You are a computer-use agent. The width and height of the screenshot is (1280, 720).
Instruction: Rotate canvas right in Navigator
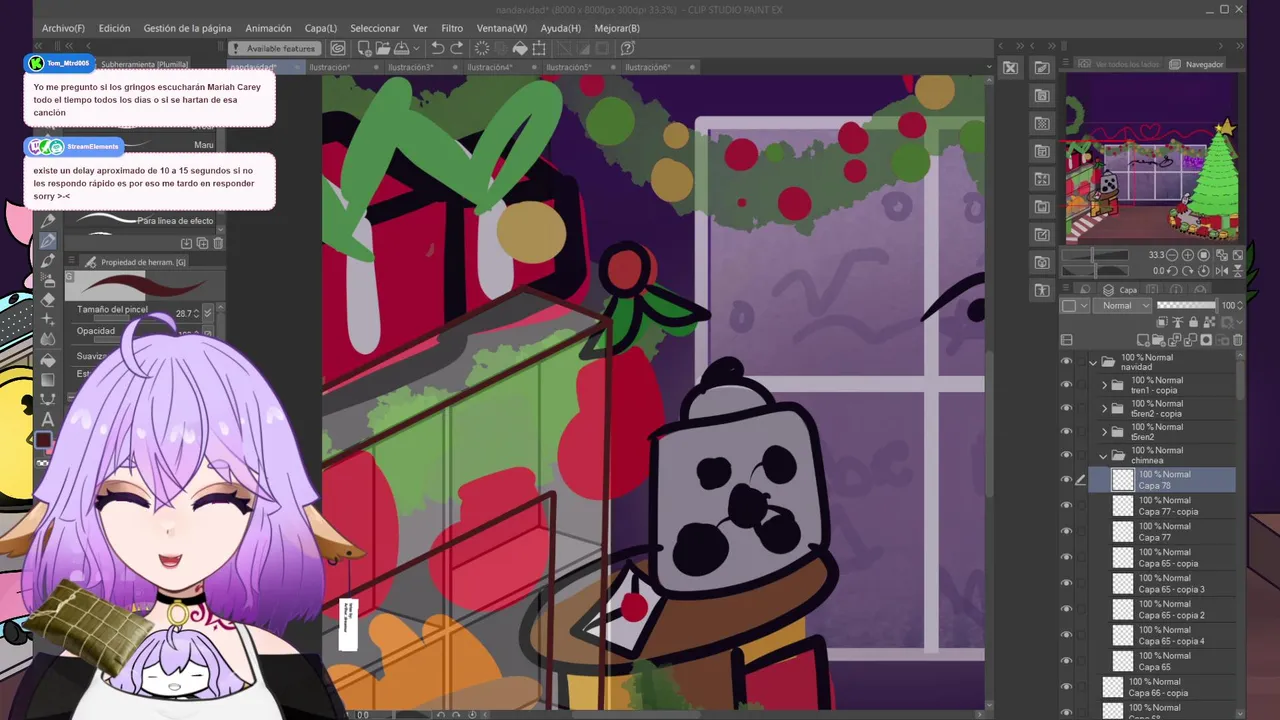(1188, 271)
